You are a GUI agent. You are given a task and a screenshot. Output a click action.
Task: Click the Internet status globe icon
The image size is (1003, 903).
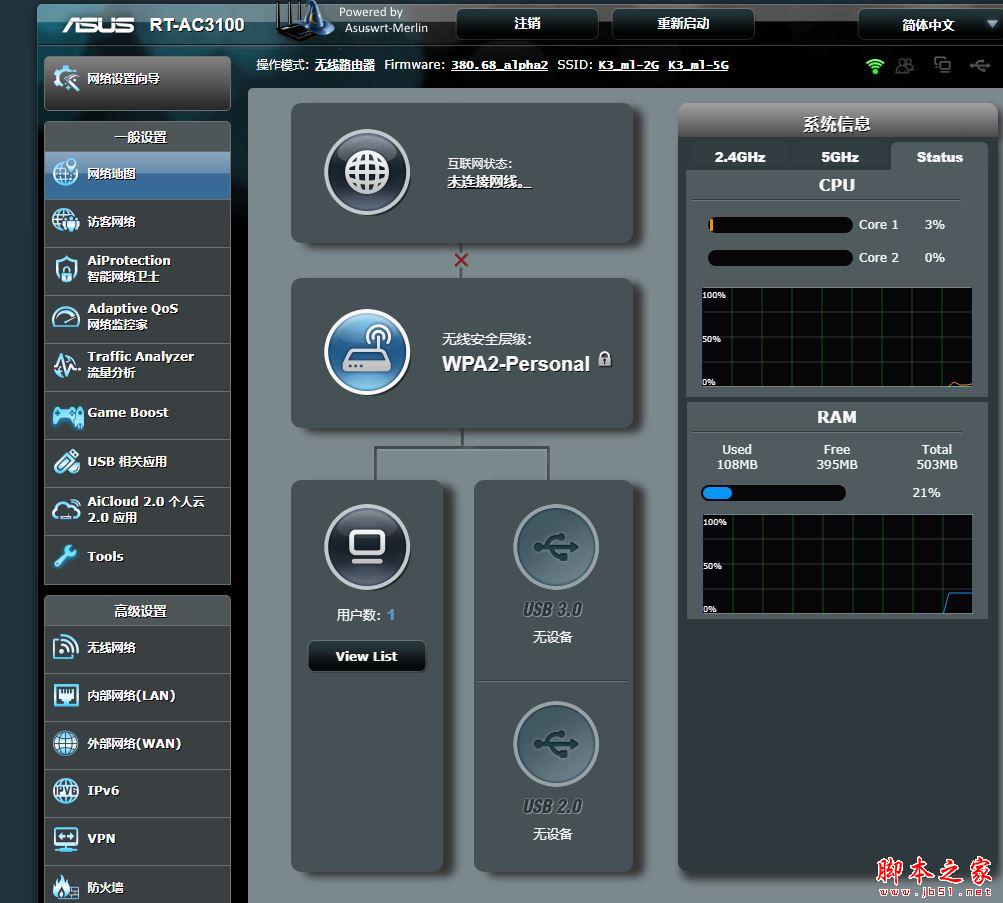click(367, 172)
